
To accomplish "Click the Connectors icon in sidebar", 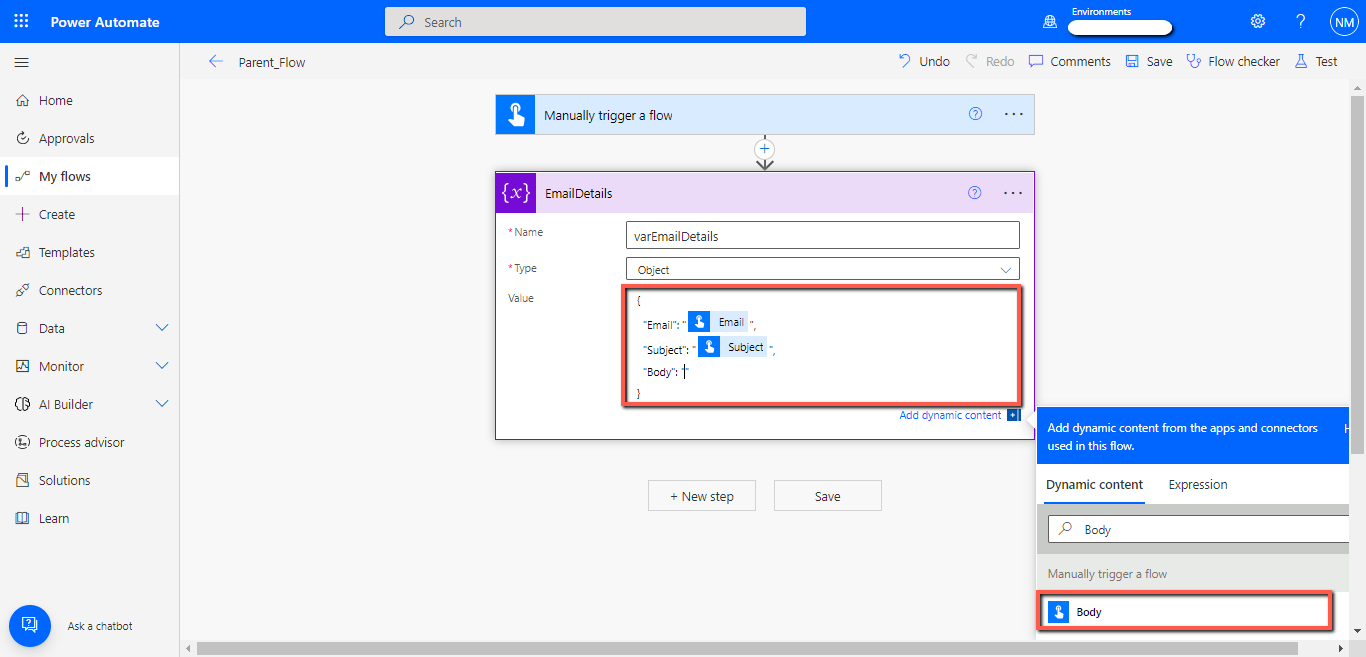I will tap(23, 290).
